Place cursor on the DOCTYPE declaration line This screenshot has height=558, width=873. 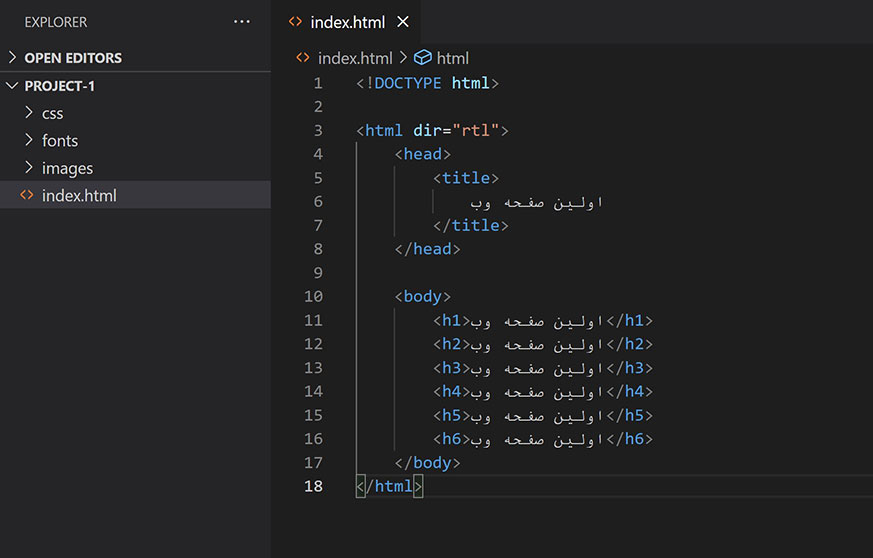427,83
